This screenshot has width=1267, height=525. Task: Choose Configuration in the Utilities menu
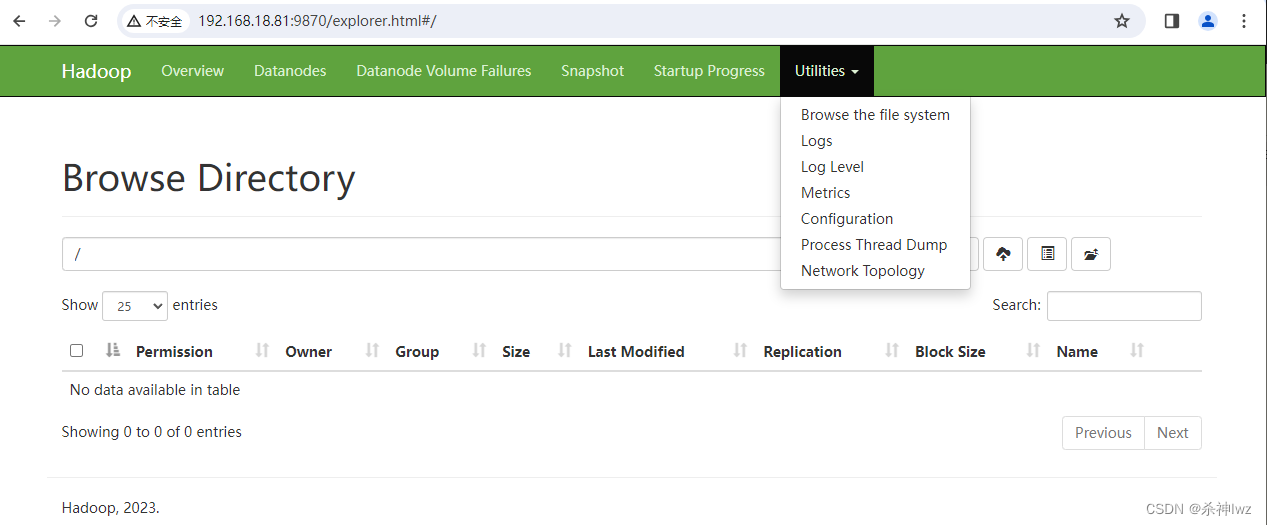pos(847,219)
